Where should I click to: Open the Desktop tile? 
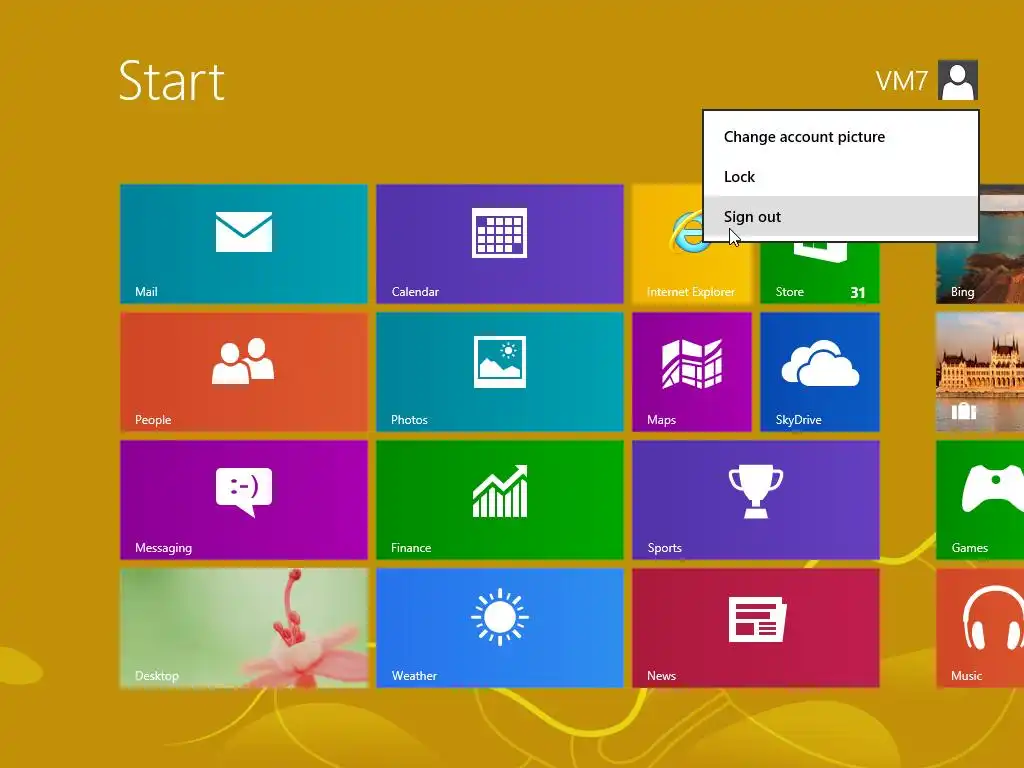coord(244,628)
